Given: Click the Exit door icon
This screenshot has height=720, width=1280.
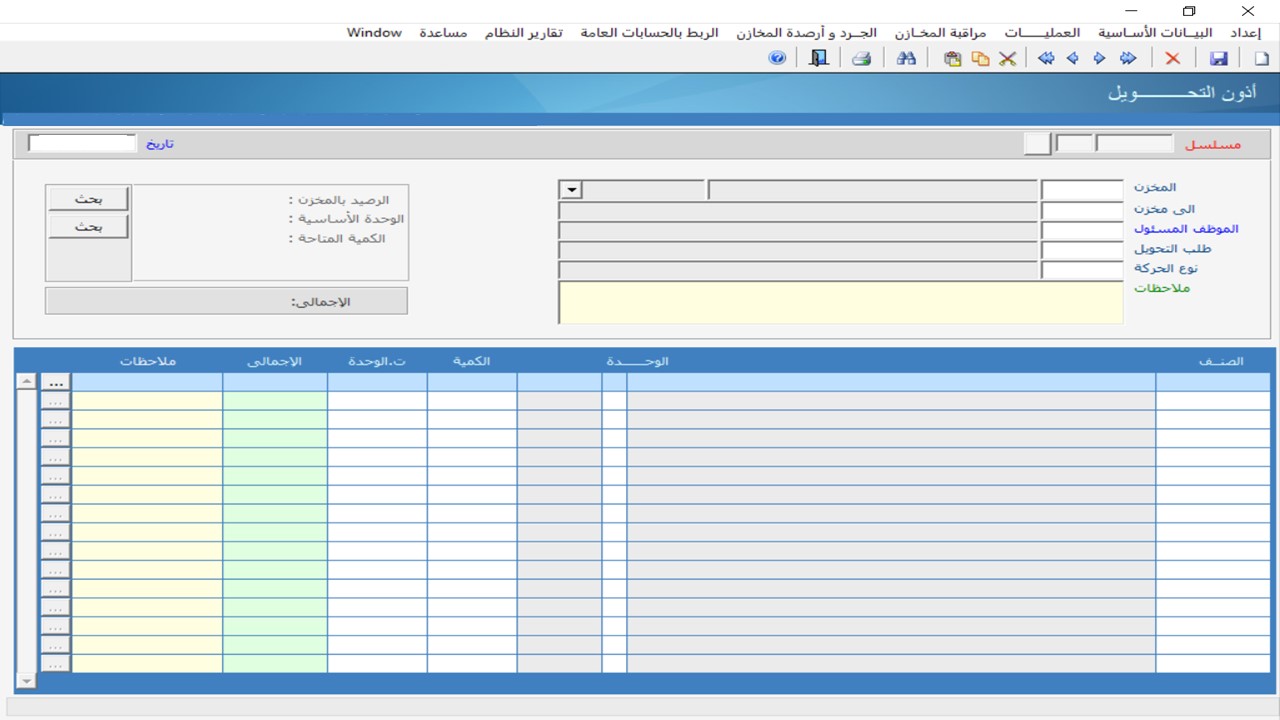Looking at the screenshot, I should point(819,59).
